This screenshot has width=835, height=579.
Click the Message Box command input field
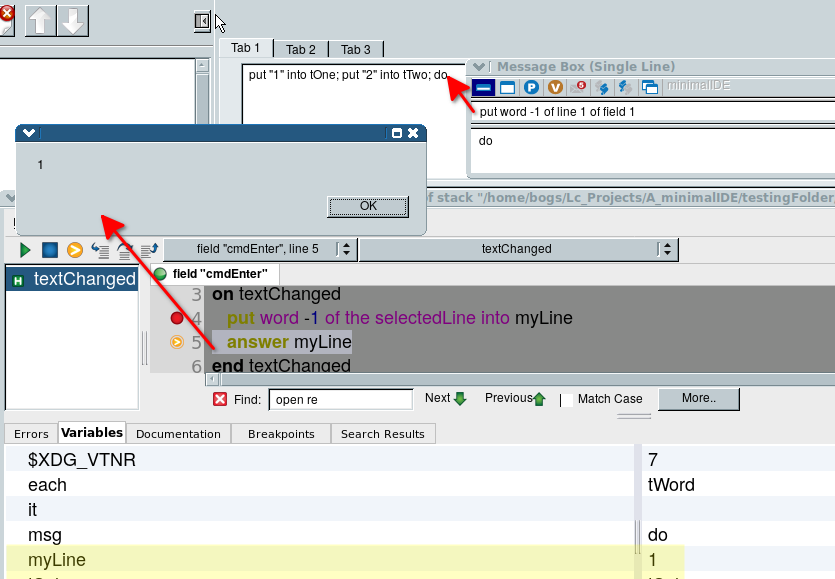point(653,112)
